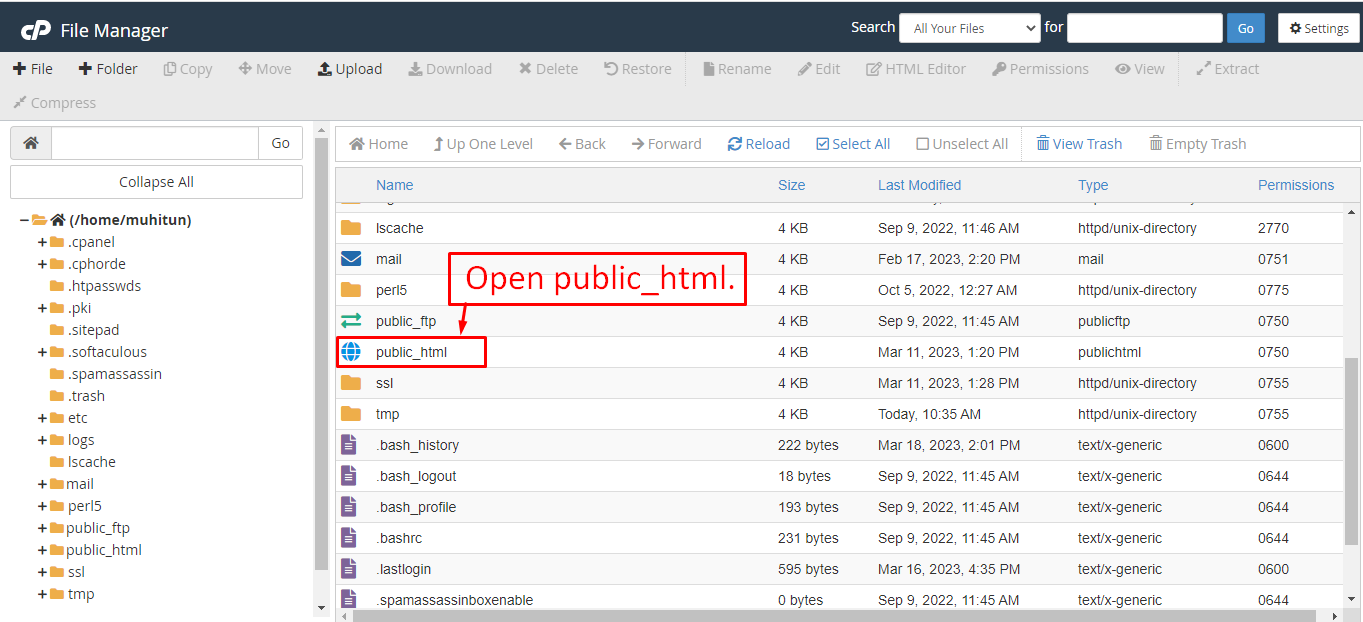Open View Trash
The height and width of the screenshot is (622, 1363).
pyautogui.click(x=1079, y=144)
